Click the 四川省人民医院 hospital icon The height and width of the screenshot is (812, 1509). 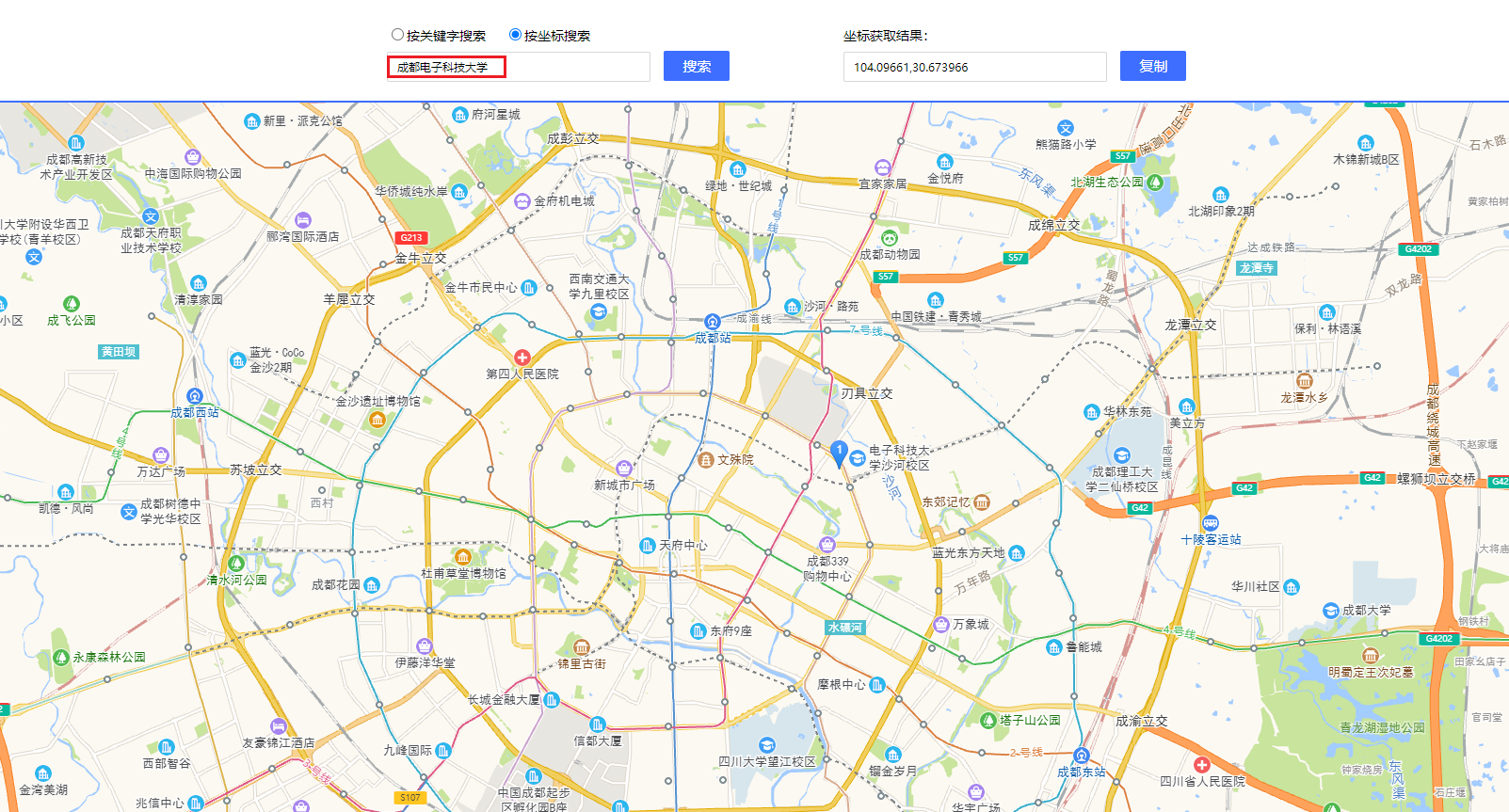(1202, 765)
